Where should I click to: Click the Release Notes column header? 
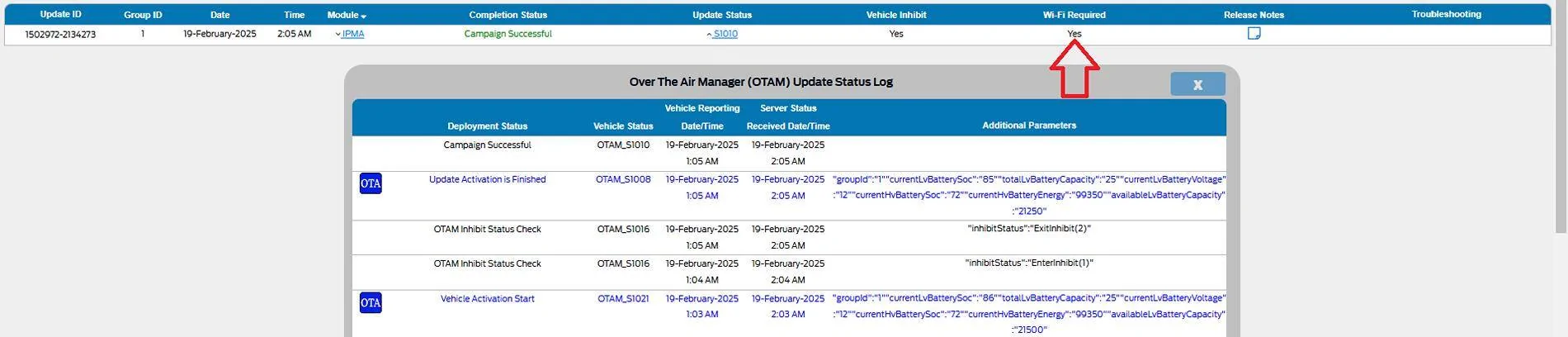click(x=1254, y=15)
